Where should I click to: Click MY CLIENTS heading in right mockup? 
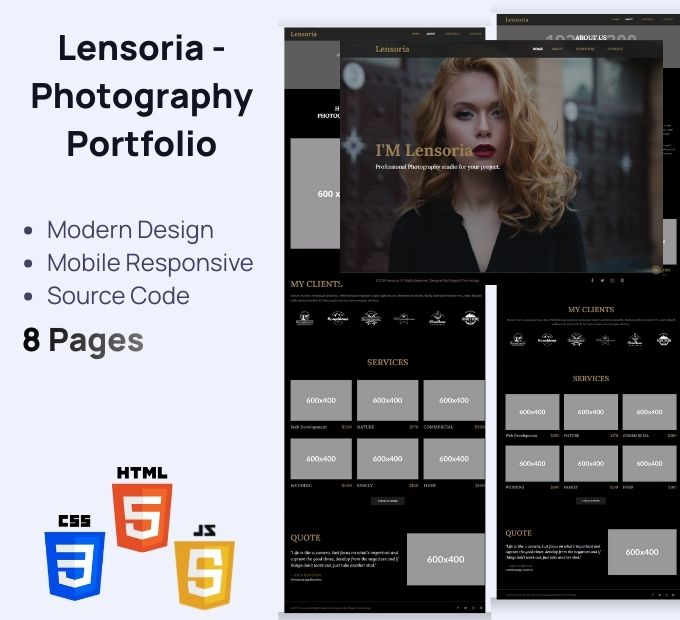click(x=591, y=310)
